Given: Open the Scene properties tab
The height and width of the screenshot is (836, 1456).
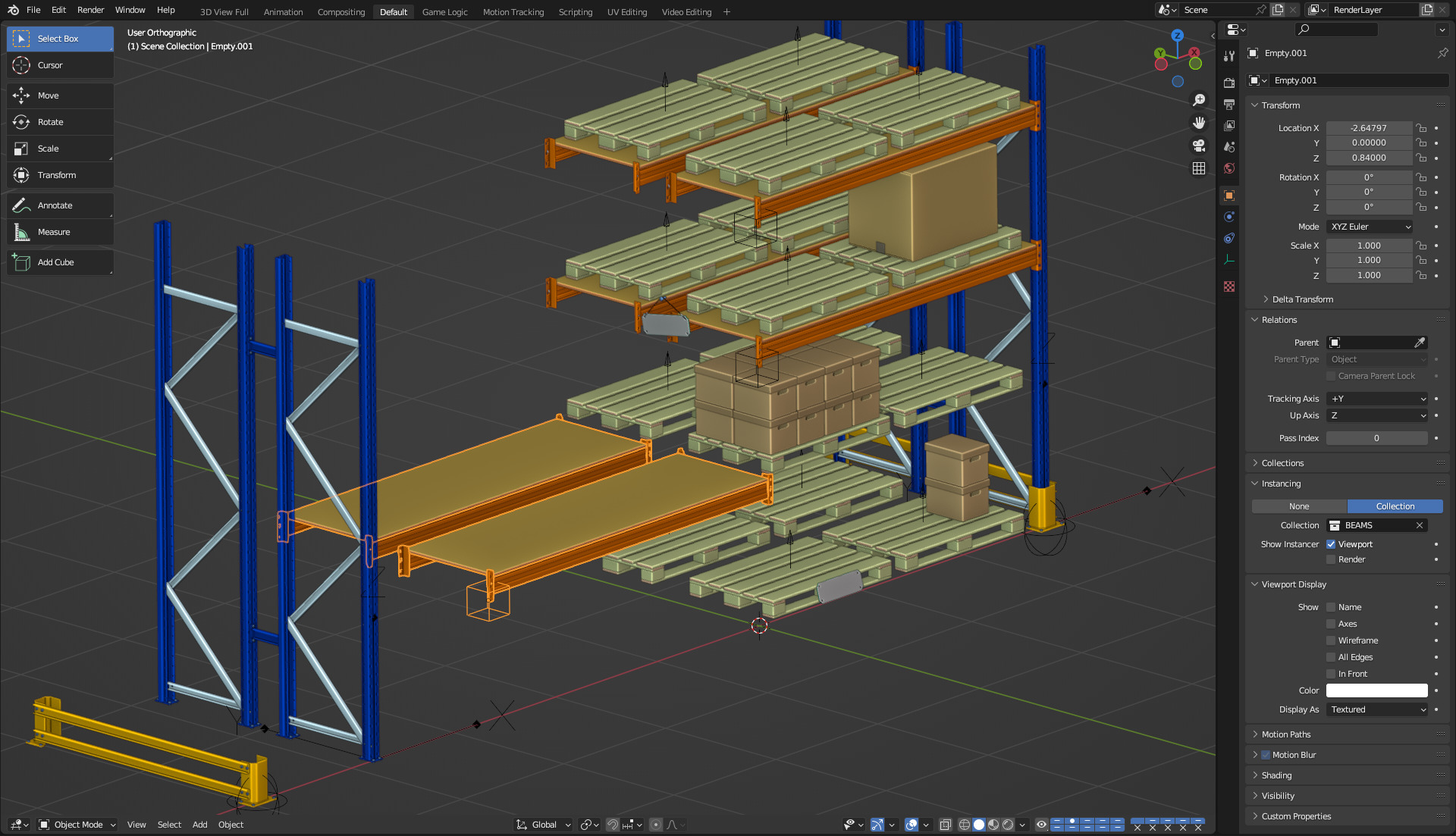Looking at the screenshot, I should [x=1229, y=146].
